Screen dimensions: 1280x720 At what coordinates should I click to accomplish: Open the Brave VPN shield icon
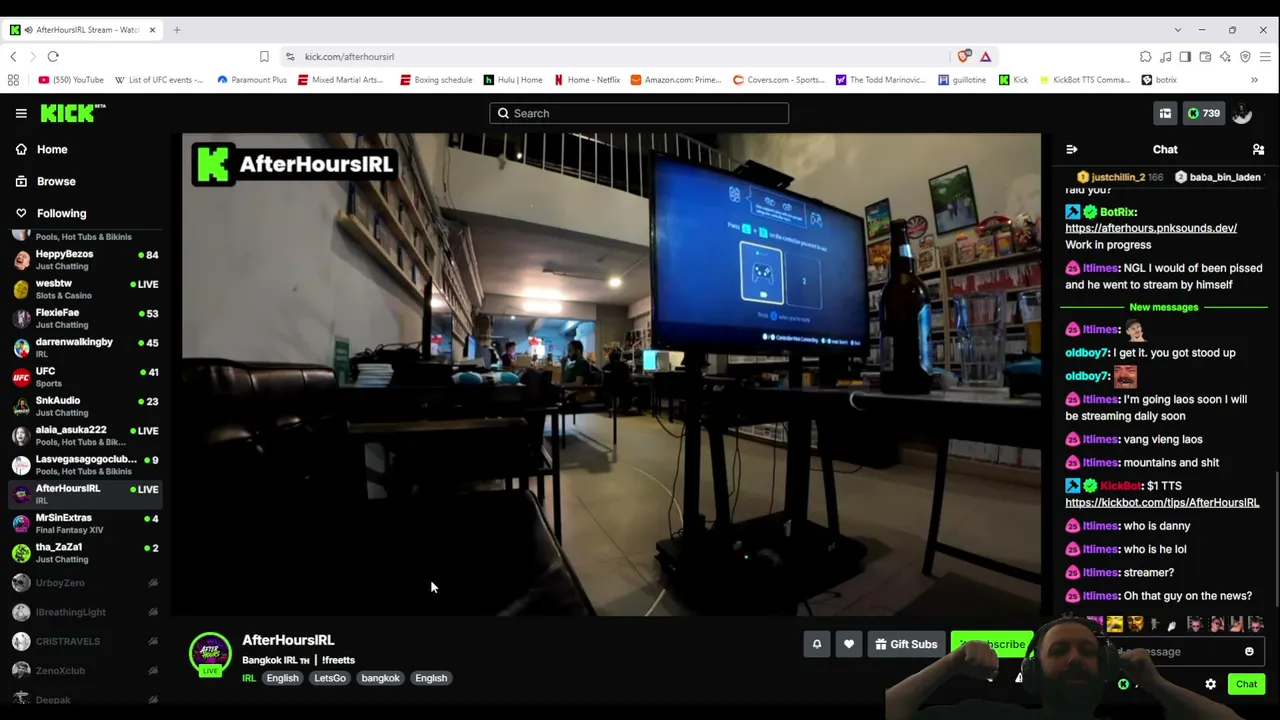[x=1245, y=56]
